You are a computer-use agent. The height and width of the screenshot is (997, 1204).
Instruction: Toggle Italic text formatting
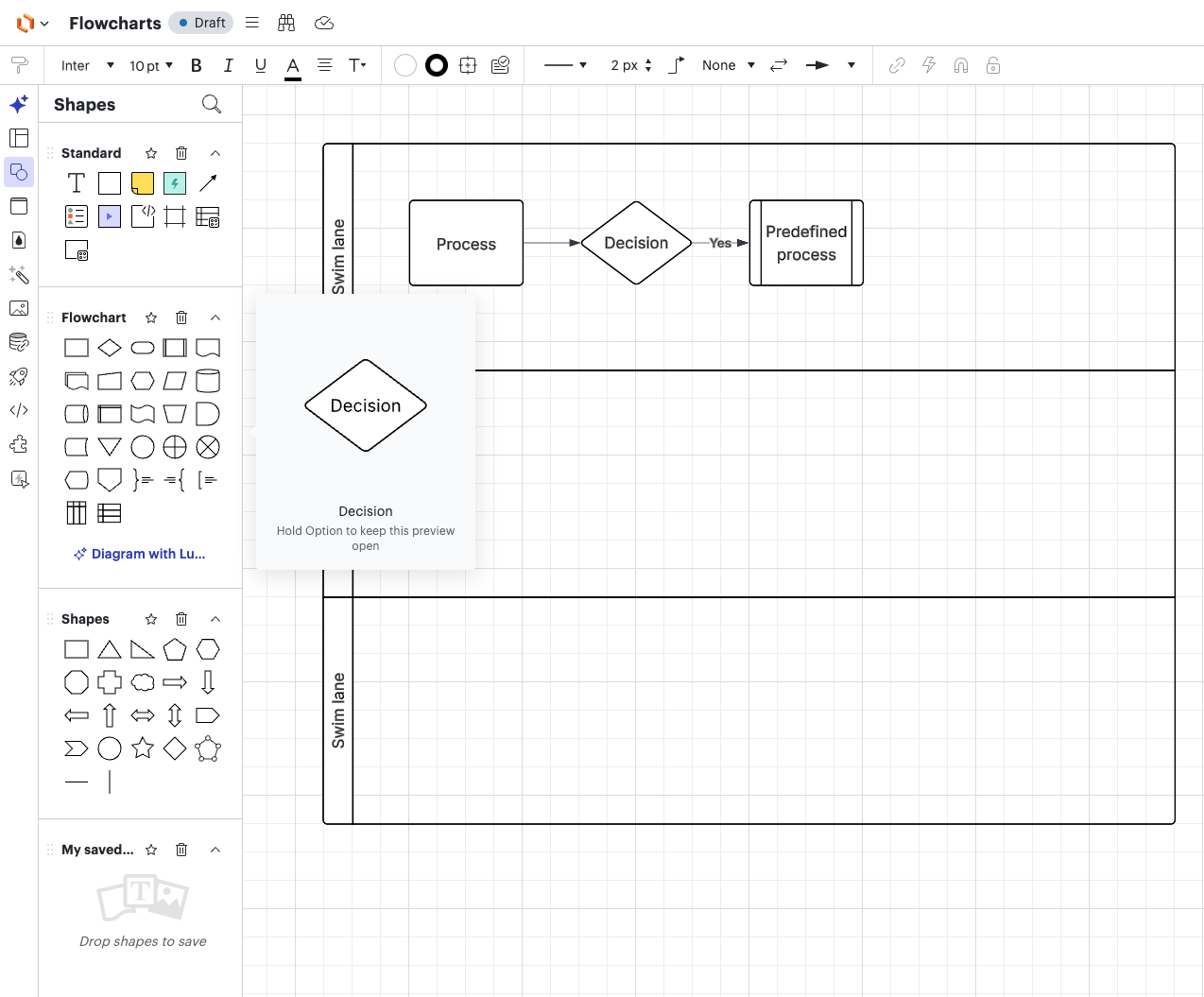click(228, 65)
